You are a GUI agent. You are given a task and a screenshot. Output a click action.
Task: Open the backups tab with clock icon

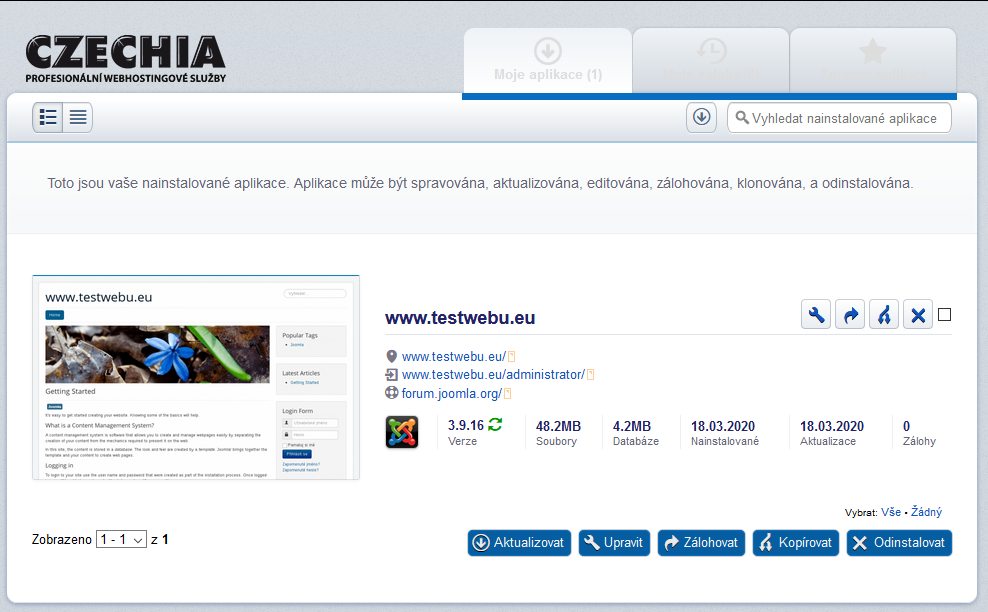click(x=711, y=62)
